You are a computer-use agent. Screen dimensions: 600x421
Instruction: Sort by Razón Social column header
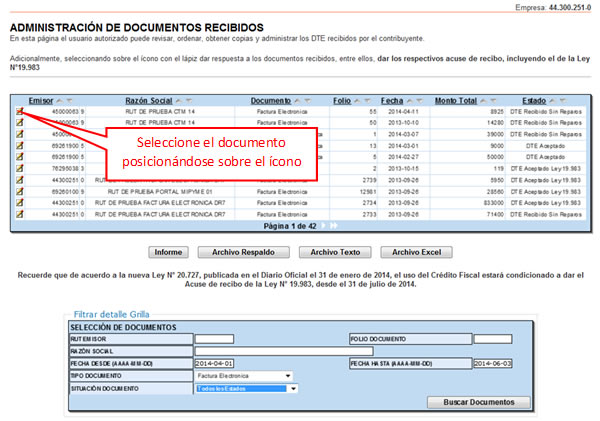[x=149, y=101]
